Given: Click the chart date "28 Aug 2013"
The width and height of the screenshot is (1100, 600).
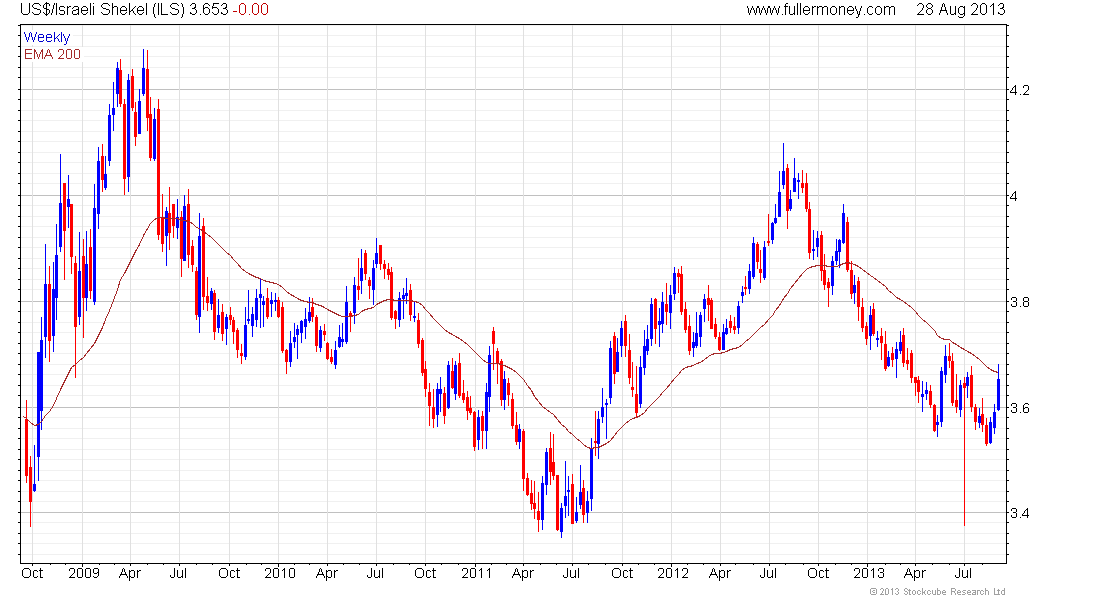Looking at the screenshot, I should coord(960,10).
